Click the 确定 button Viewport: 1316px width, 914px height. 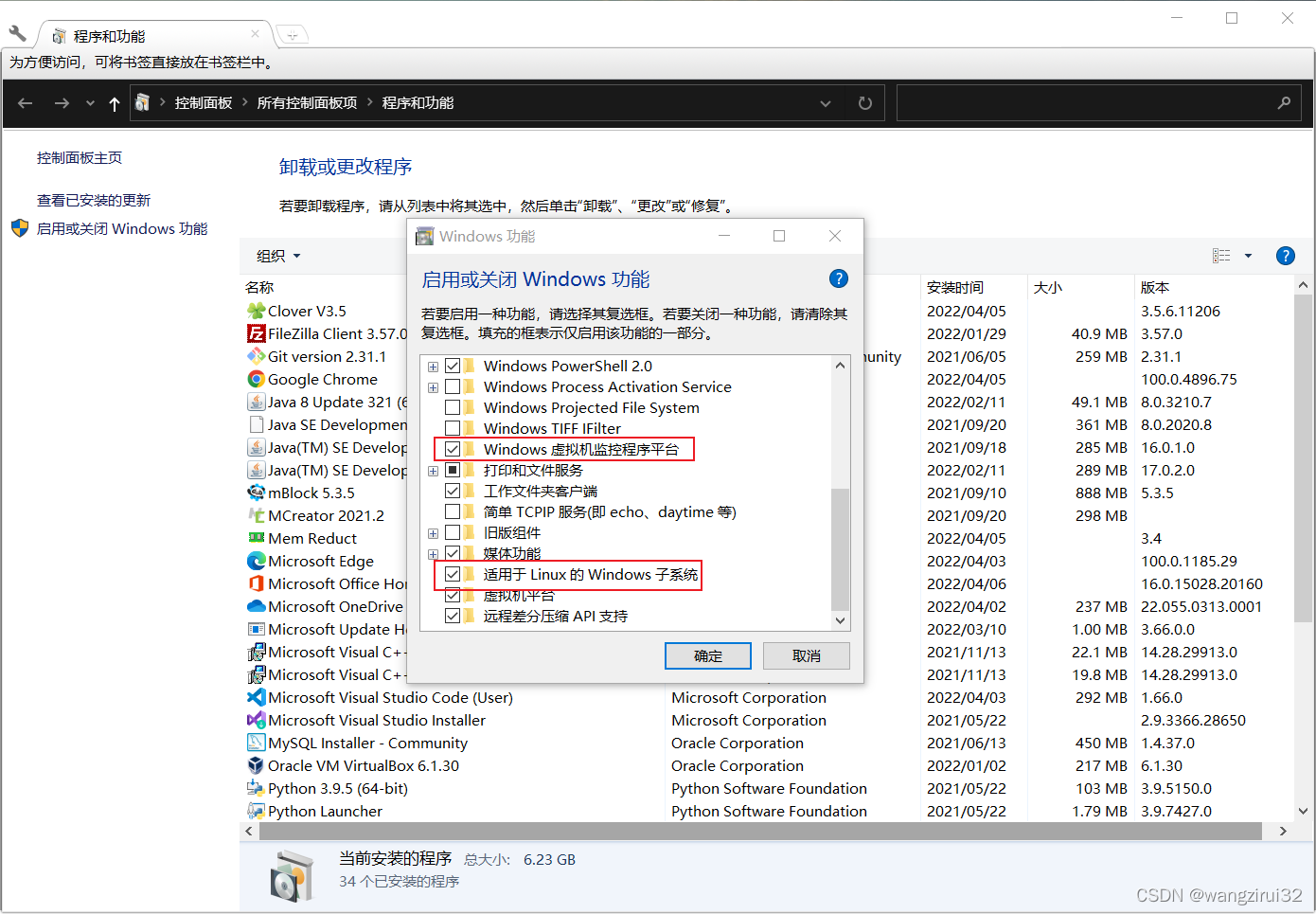(x=707, y=655)
